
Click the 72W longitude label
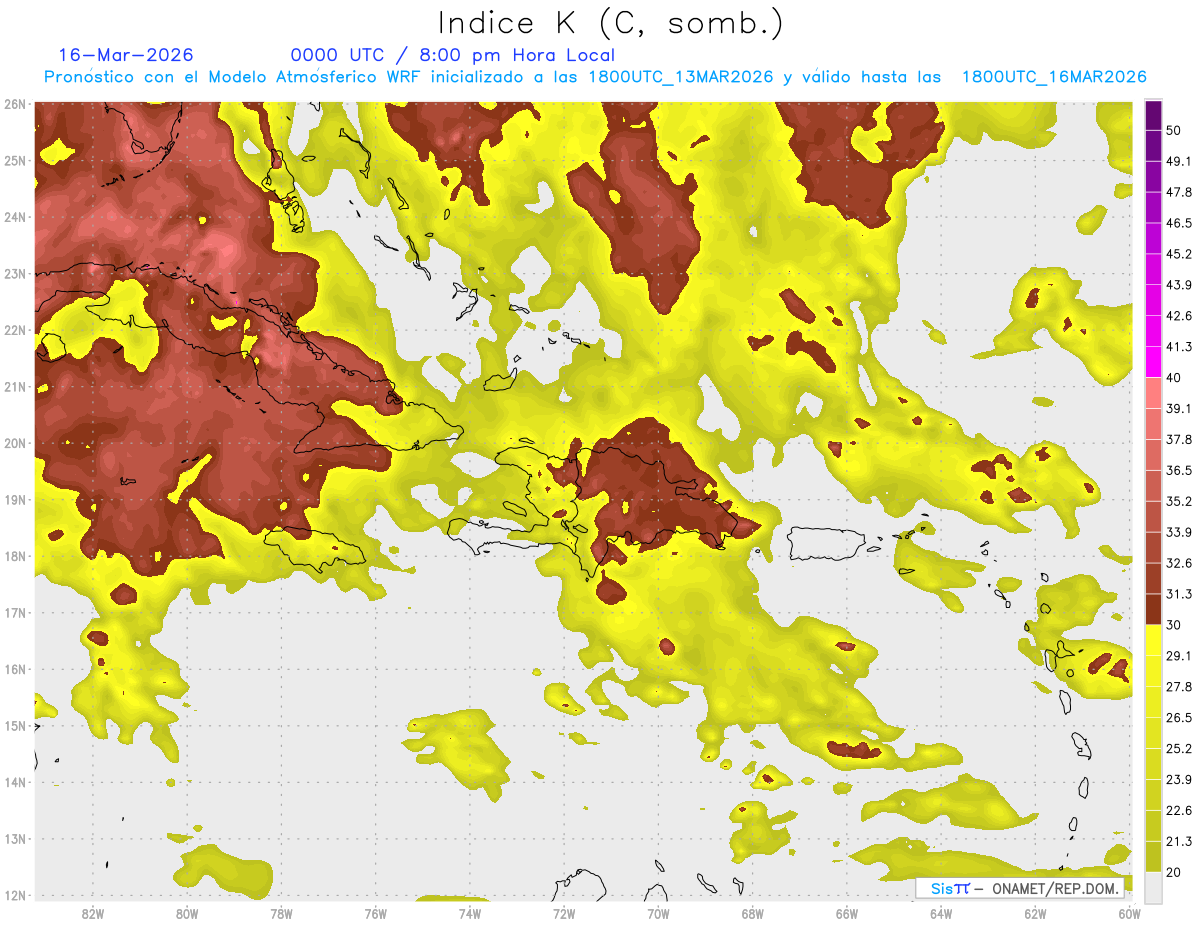pyautogui.click(x=564, y=913)
